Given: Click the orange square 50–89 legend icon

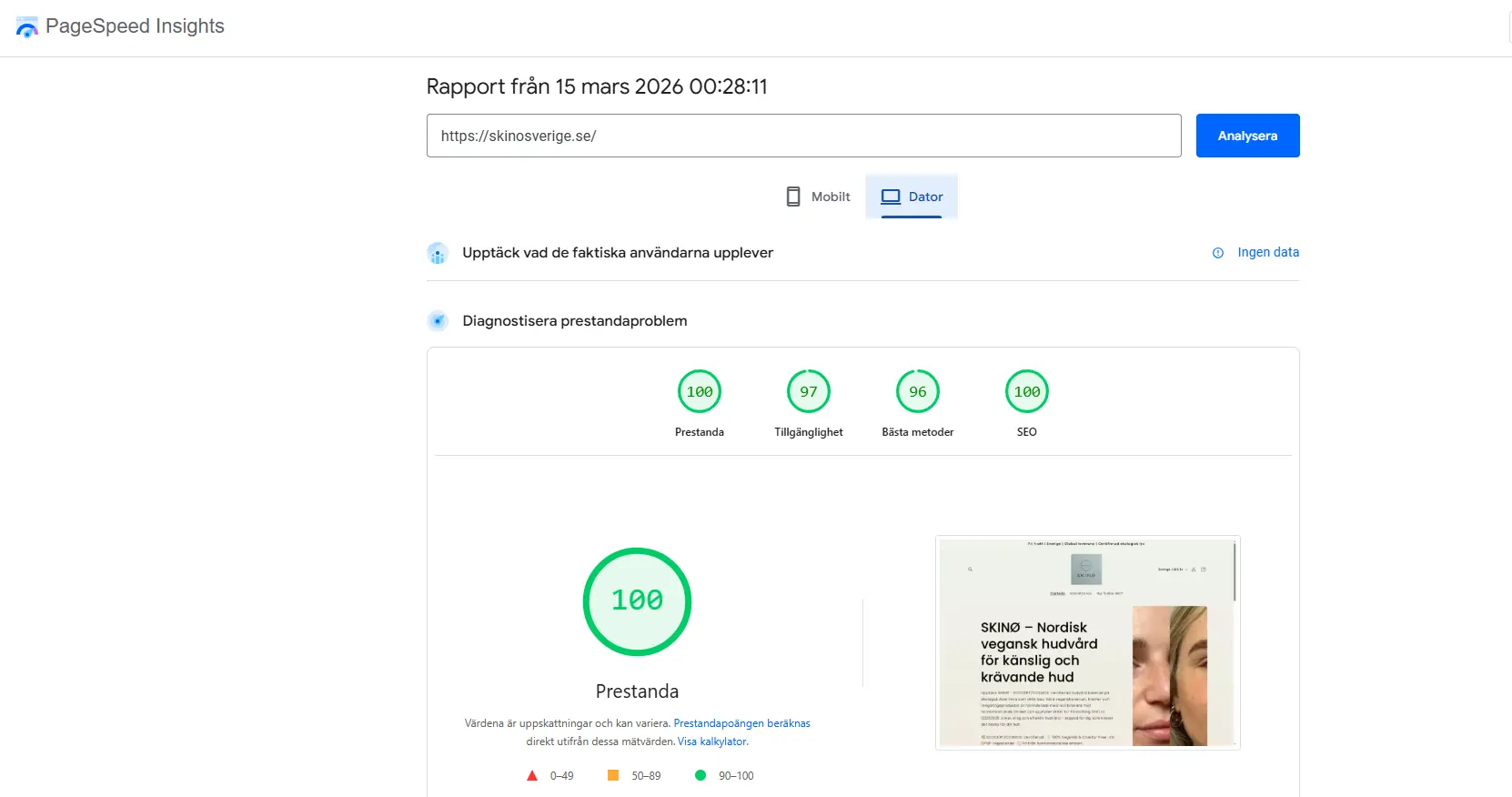Looking at the screenshot, I should tap(613, 775).
